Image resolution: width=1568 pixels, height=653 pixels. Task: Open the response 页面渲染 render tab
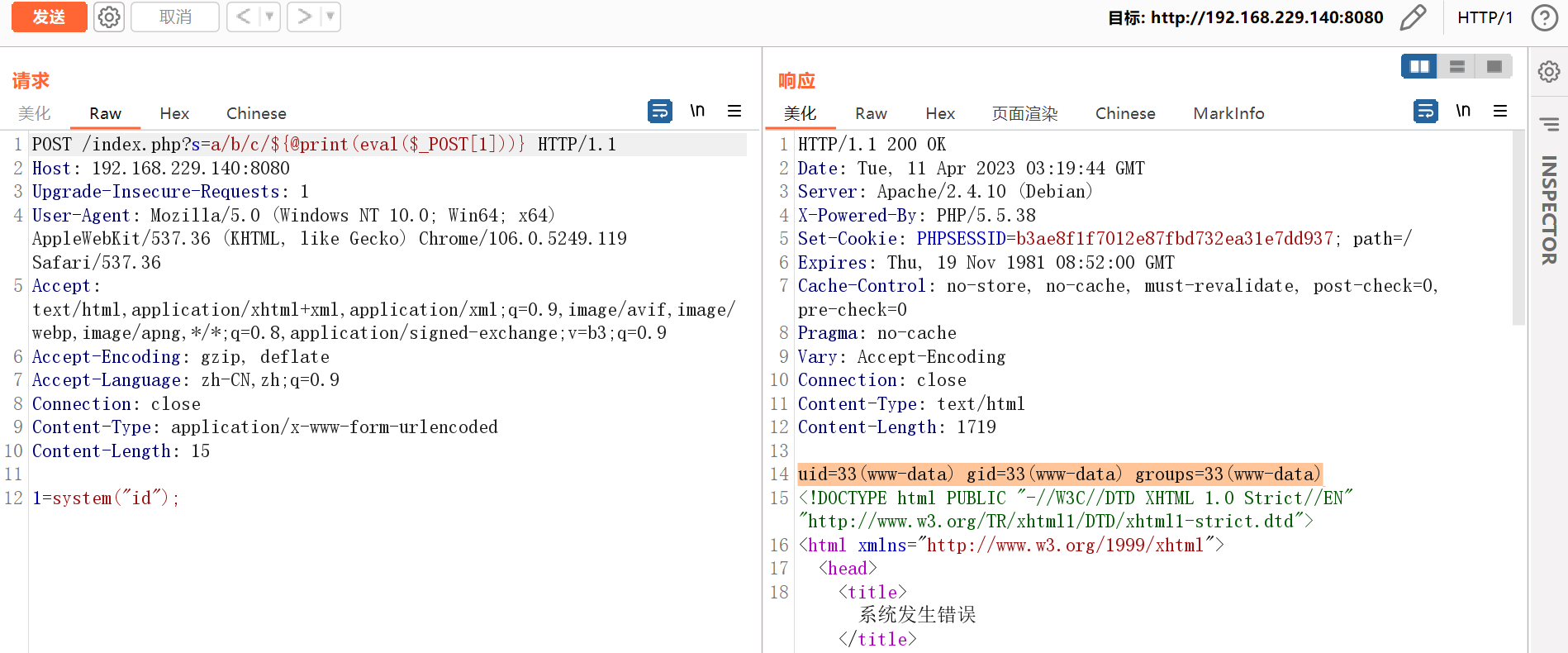(x=1024, y=113)
